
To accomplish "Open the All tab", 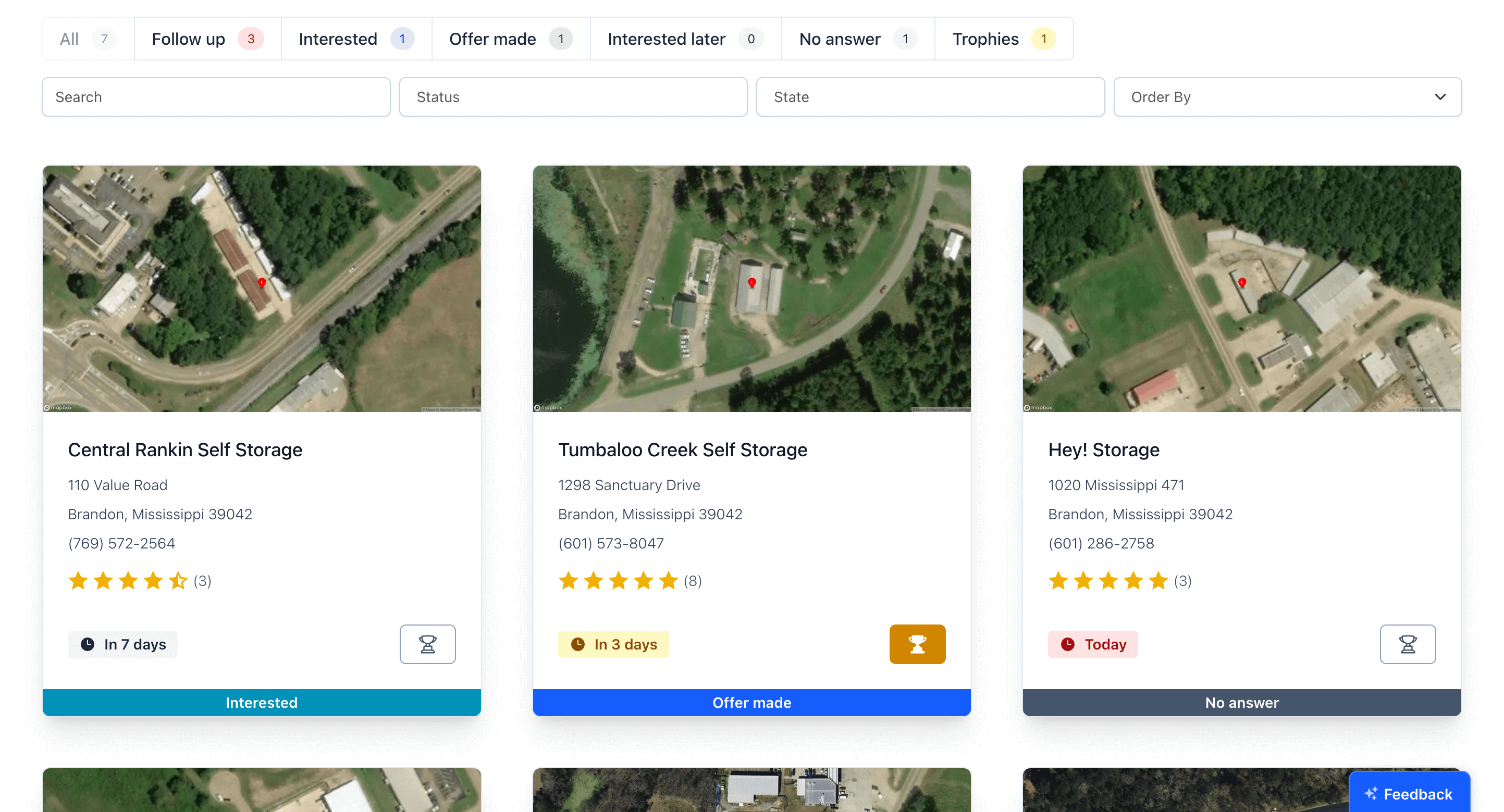I will coord(88,39).
